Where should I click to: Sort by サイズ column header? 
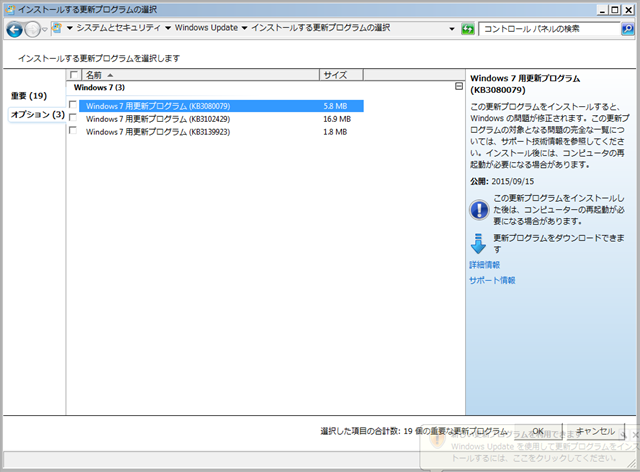[x=341, y=75]
